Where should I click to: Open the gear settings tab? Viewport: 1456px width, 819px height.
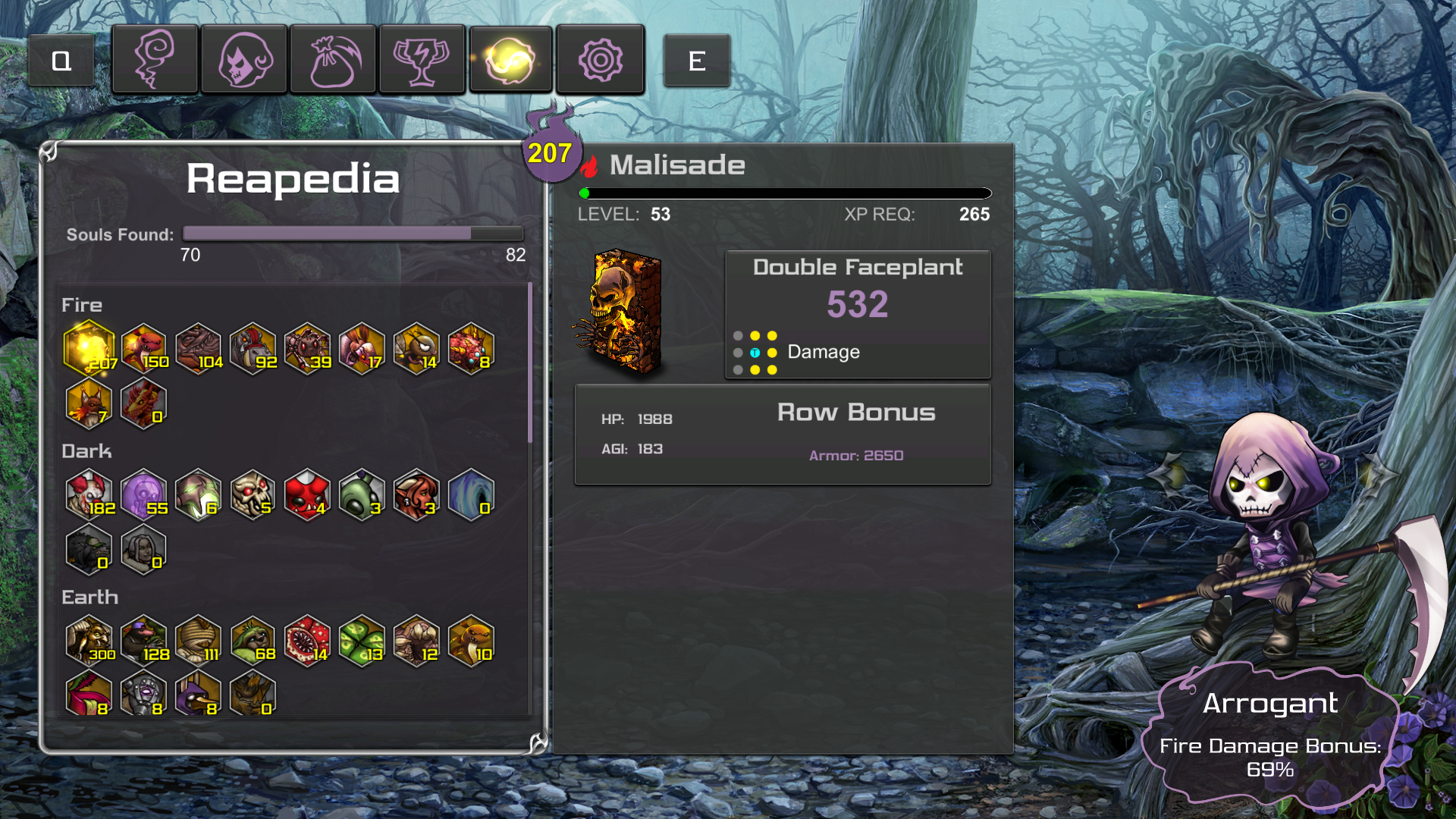[x=600, y=59]
